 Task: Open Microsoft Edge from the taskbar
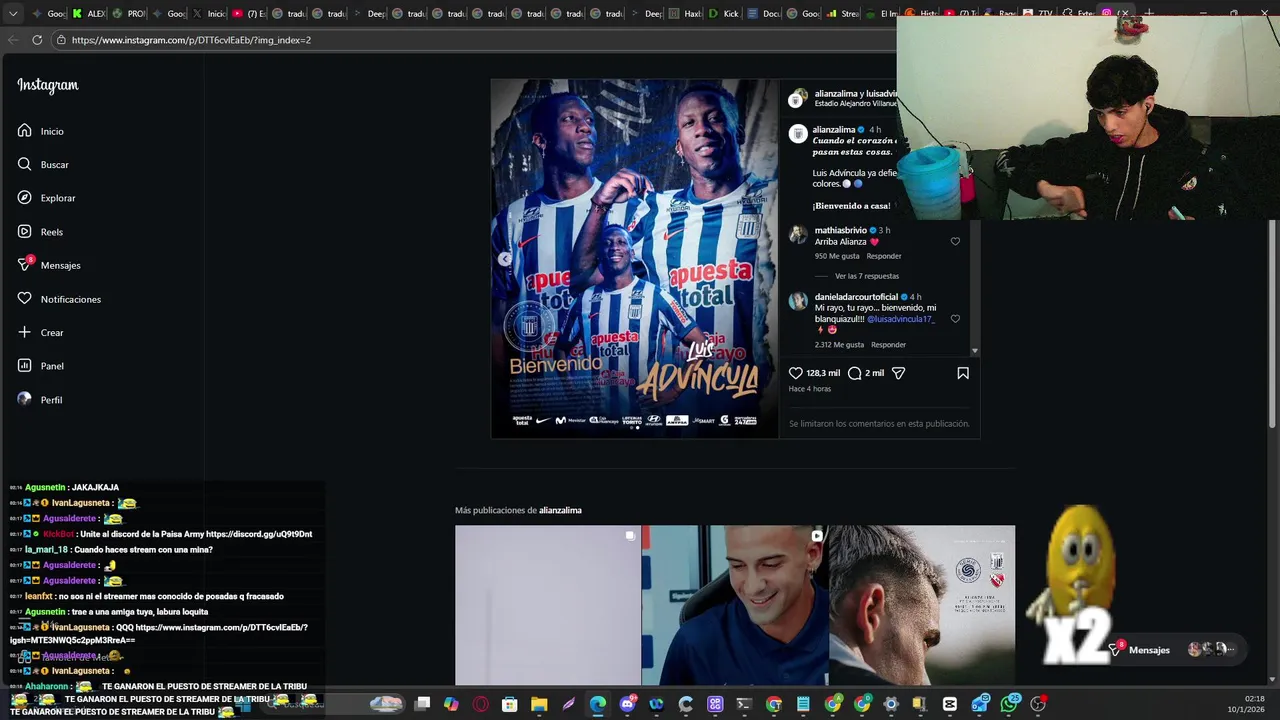pos(597,704)
